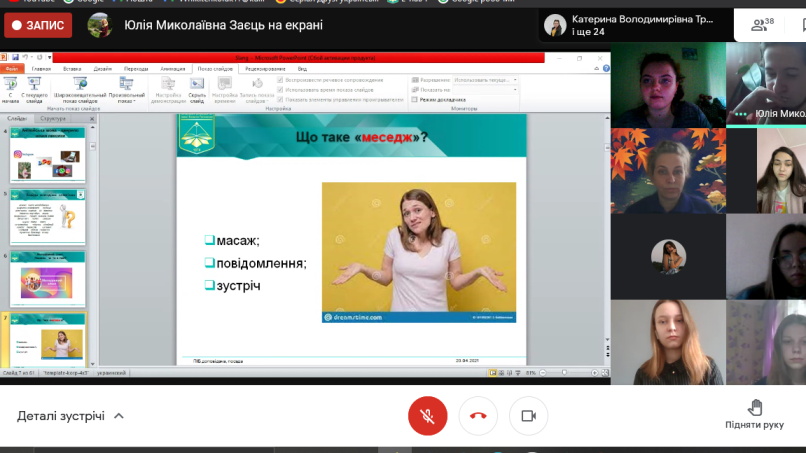Click the red ЗАПИС recording button

click(x=39, y=25)
